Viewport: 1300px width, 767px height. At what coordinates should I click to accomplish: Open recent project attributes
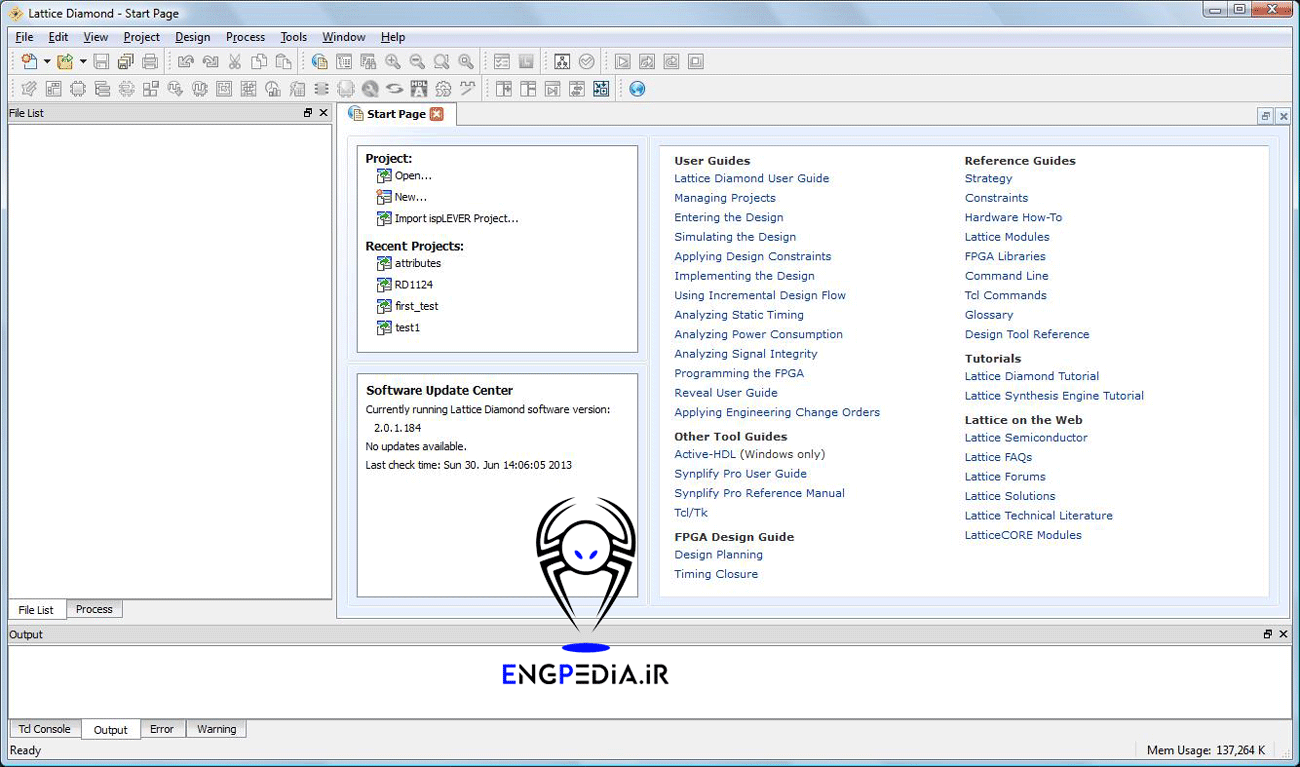(418, 263)
